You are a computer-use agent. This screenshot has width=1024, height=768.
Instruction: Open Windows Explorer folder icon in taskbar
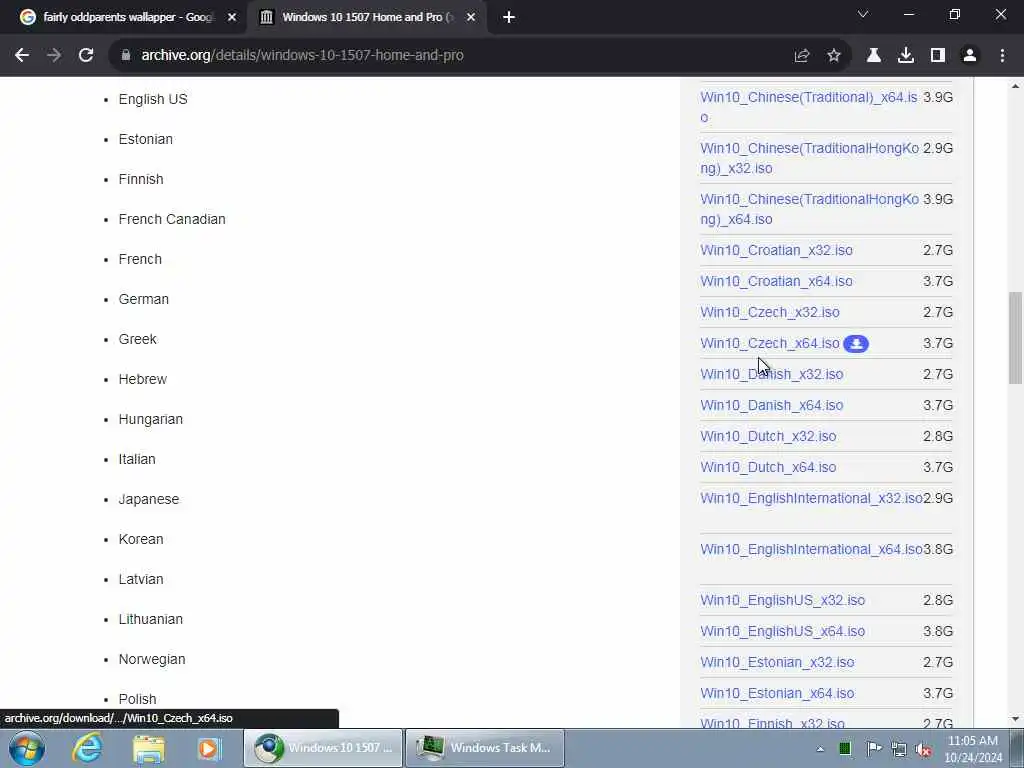pos(149,748)
